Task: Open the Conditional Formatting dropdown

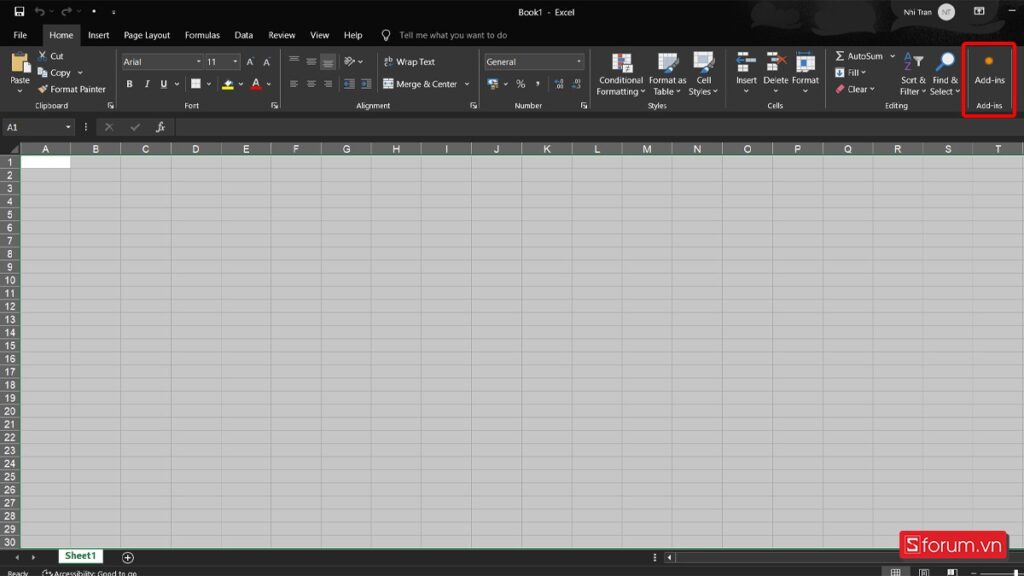Action: [x=620, y=74]
